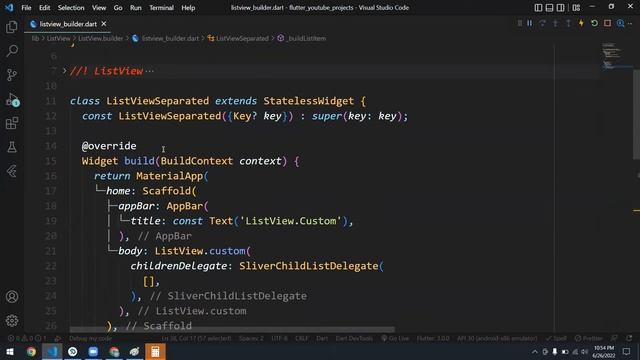Click the vertical editor scrollbar
Image resolution: width=640 pixels, height=360 pixels.
[x=636, y=114]
